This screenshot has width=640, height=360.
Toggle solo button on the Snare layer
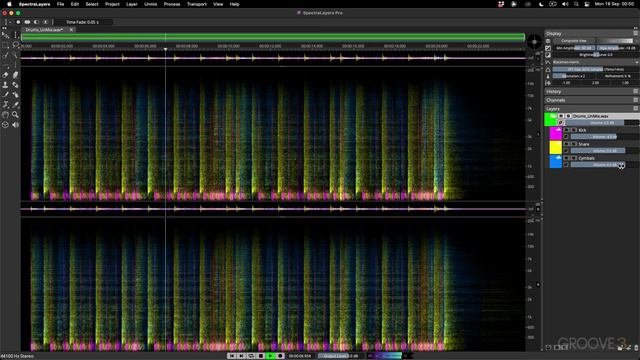click(x=574, y=144)
